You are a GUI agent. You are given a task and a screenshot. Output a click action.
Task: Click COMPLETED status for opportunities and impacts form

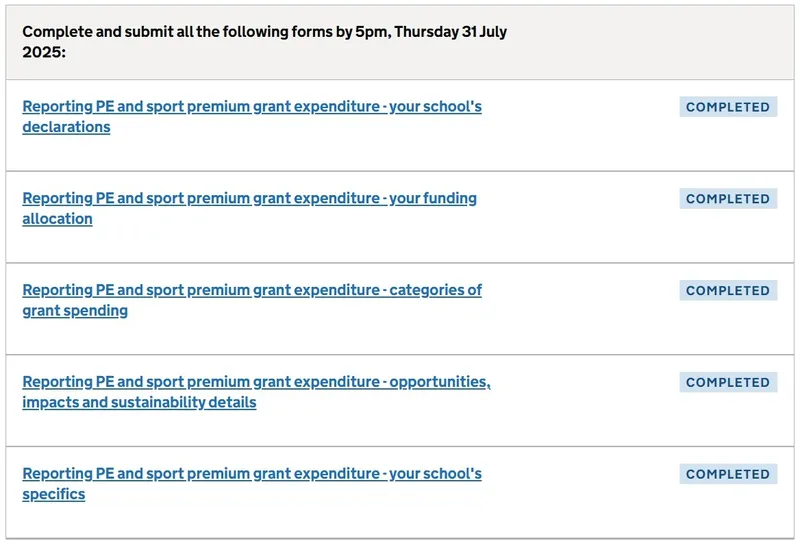coord(728,383)
